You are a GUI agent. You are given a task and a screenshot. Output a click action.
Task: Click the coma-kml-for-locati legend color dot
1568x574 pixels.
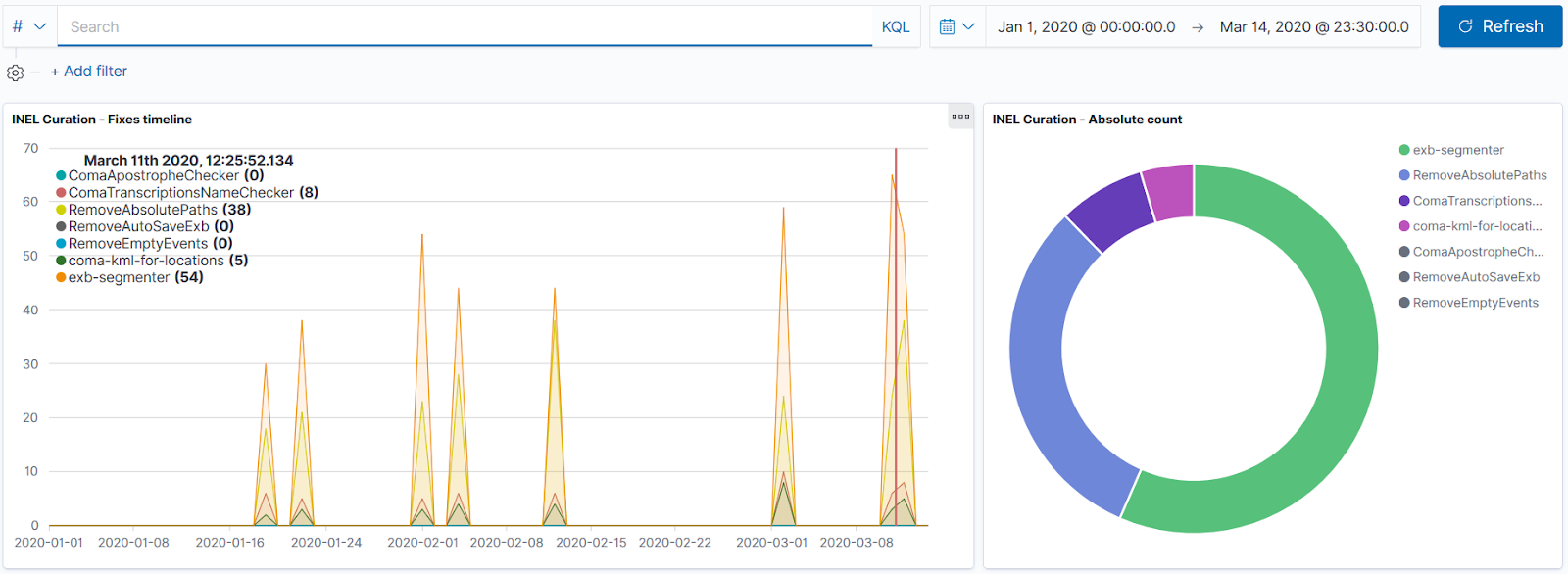(1404, 226)
